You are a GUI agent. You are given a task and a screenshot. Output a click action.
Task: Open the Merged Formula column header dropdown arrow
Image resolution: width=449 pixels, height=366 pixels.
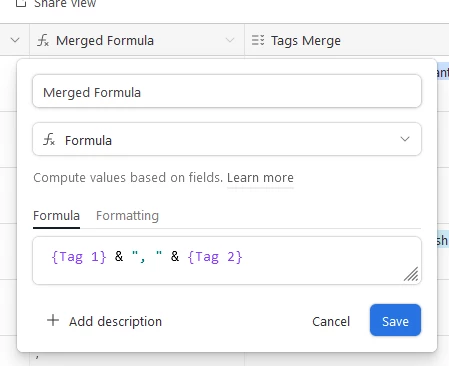[230, 40]
